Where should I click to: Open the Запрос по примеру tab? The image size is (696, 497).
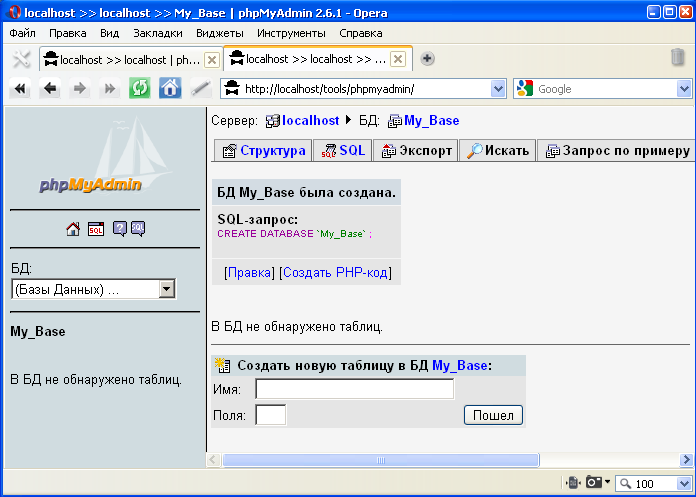point(617,151)
